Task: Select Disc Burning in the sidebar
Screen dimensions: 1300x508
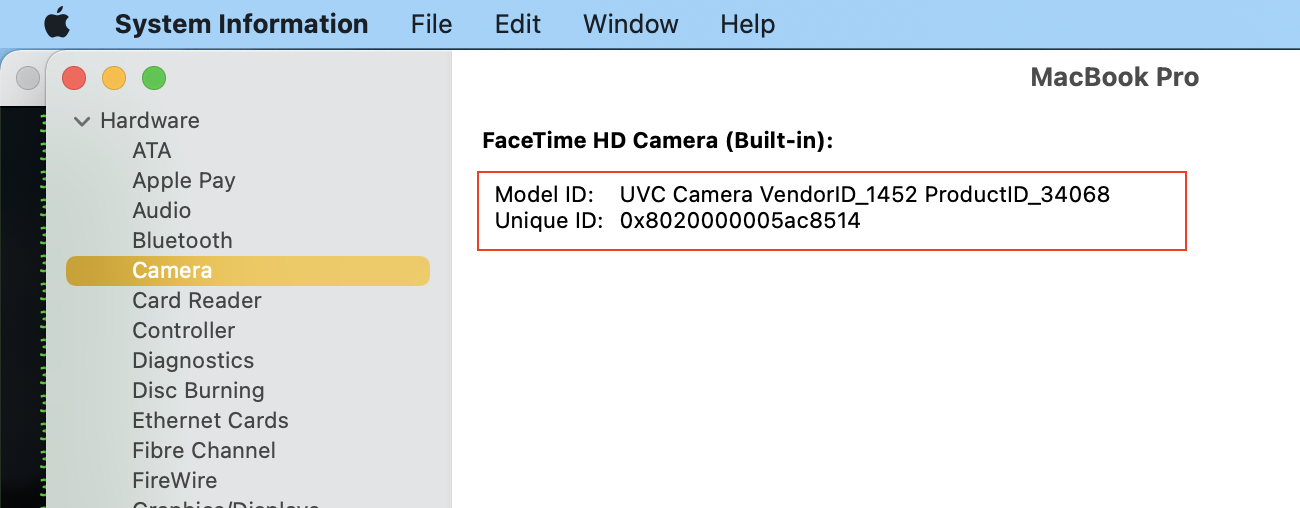Action: click(x=198, y=391)
